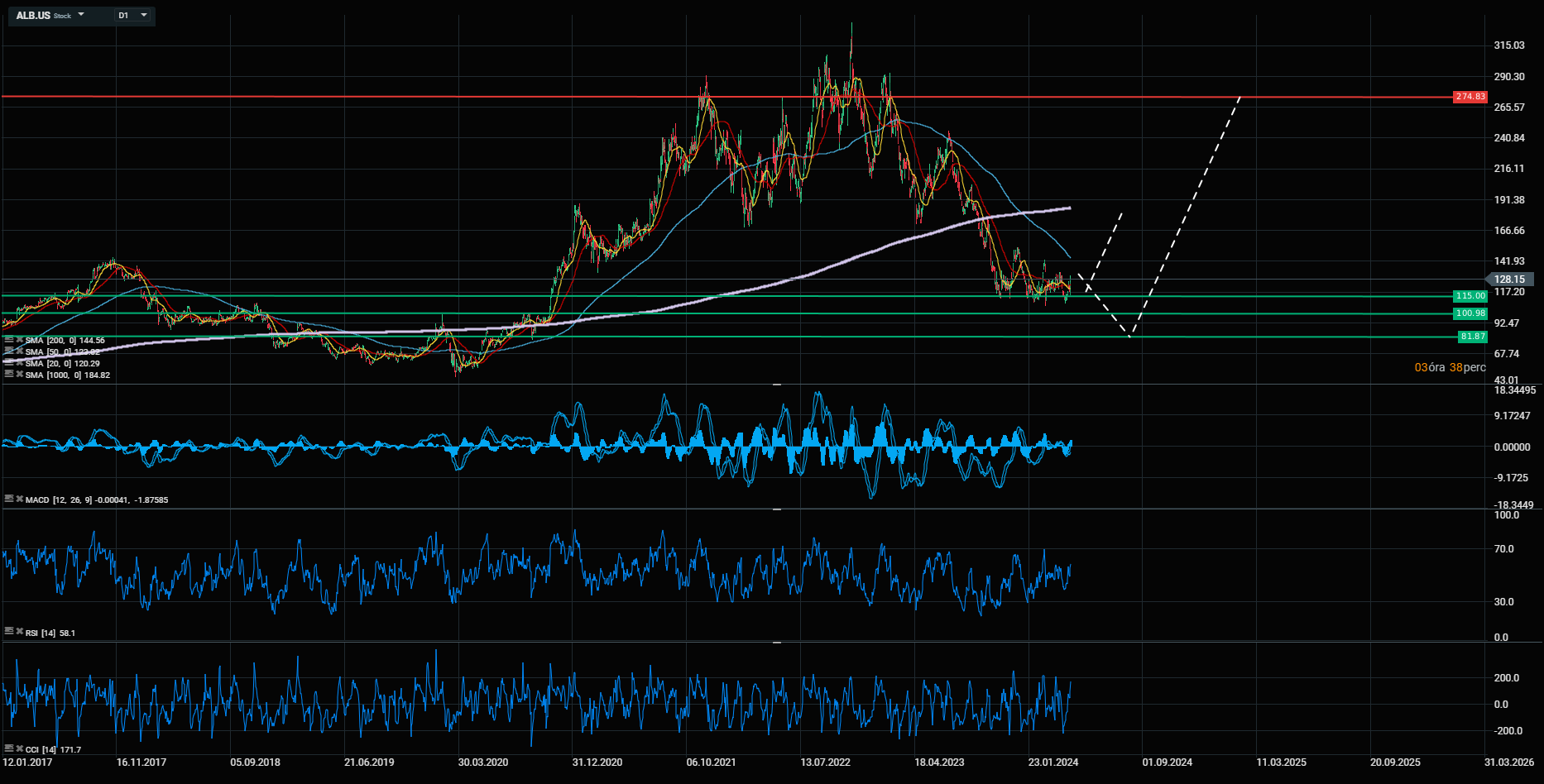Remove the SMA 20 indicator
Viewport: 1544px width, 784px height.
pos(19,363)
